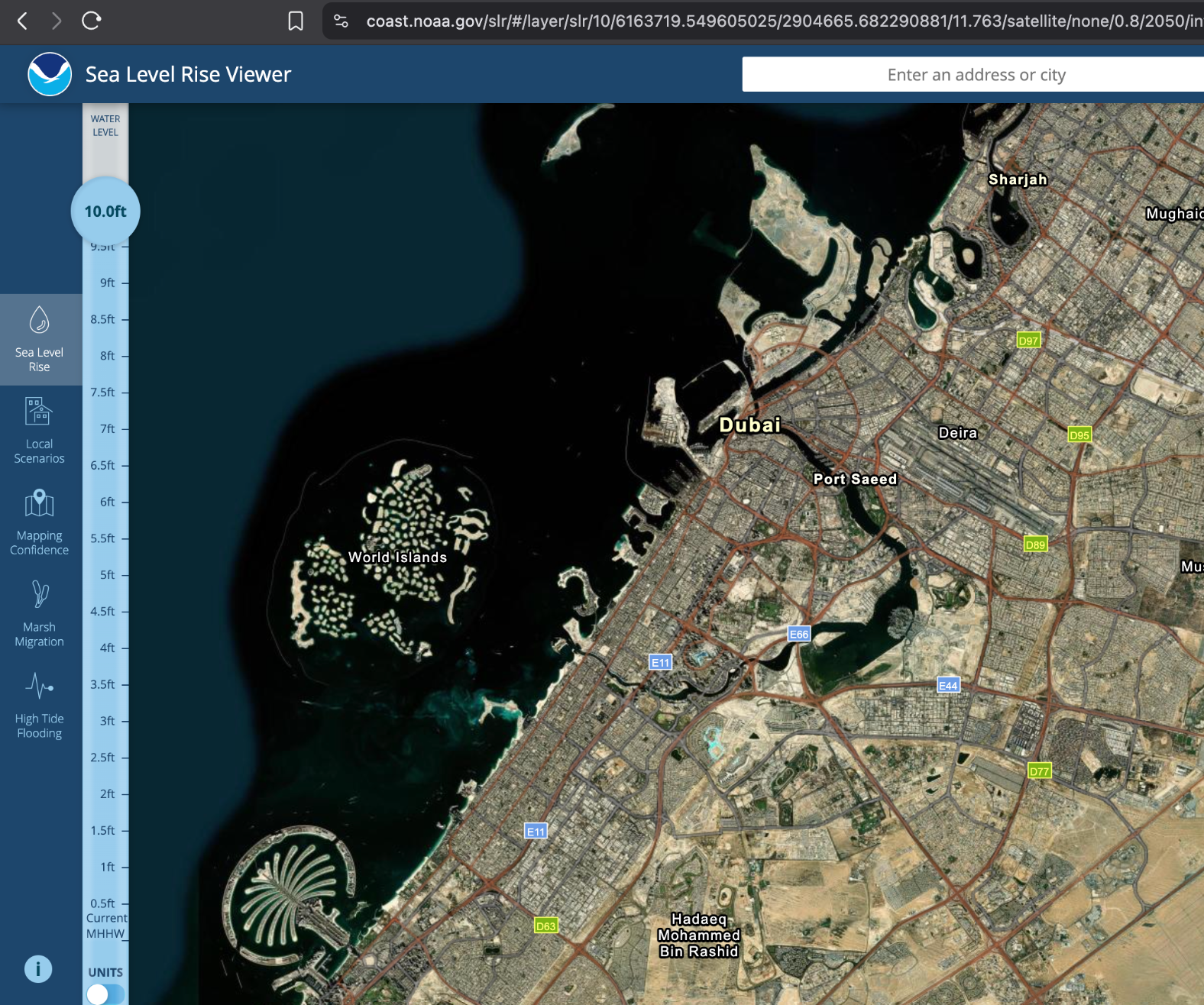Select the Sea Level Rise droplet icon
Screen dimensions: 1204x1005
39,321
